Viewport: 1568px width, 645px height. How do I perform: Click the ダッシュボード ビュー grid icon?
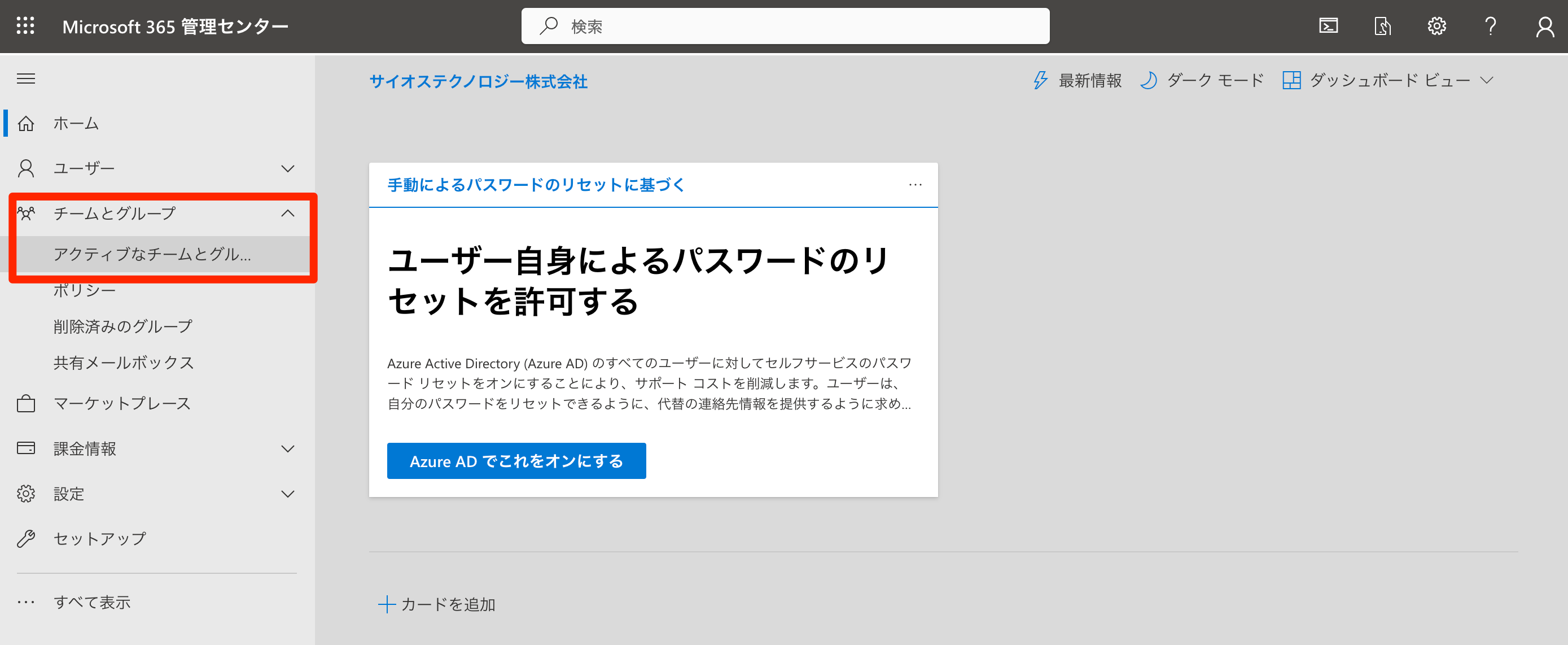(1291, 80)
